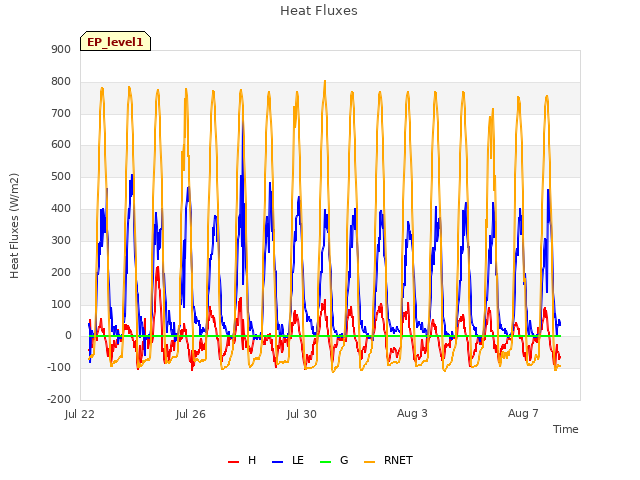Click the red H peak above 200 near Jul 24
Viewport: 640px width, 480px height.
pos(158,268)
